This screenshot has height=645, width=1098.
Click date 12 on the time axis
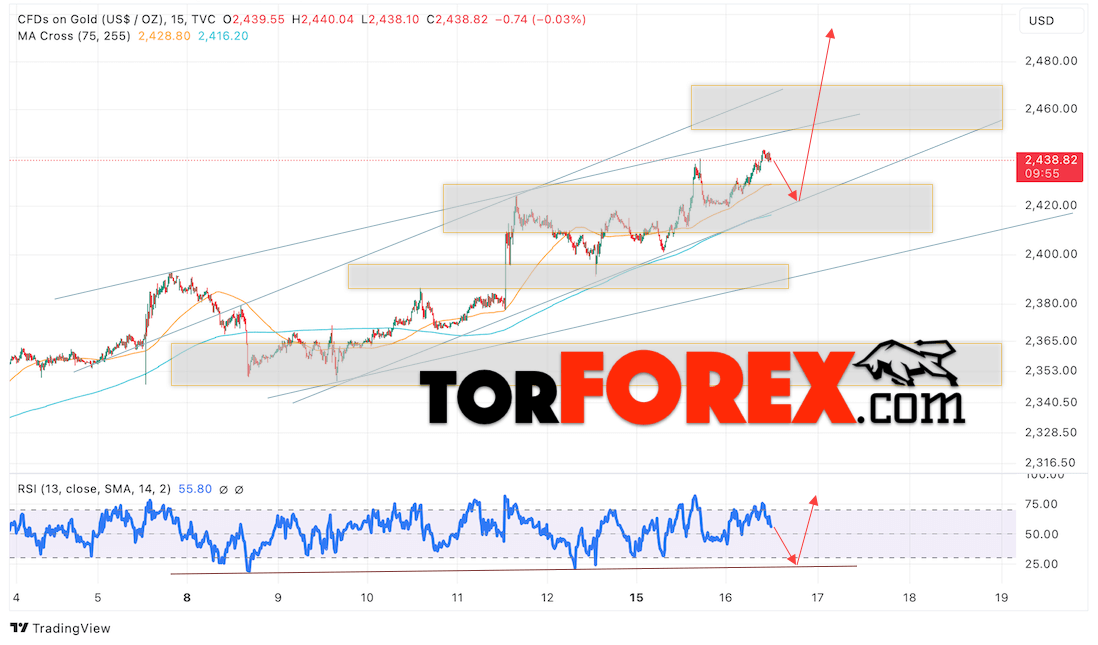(547, 597)
